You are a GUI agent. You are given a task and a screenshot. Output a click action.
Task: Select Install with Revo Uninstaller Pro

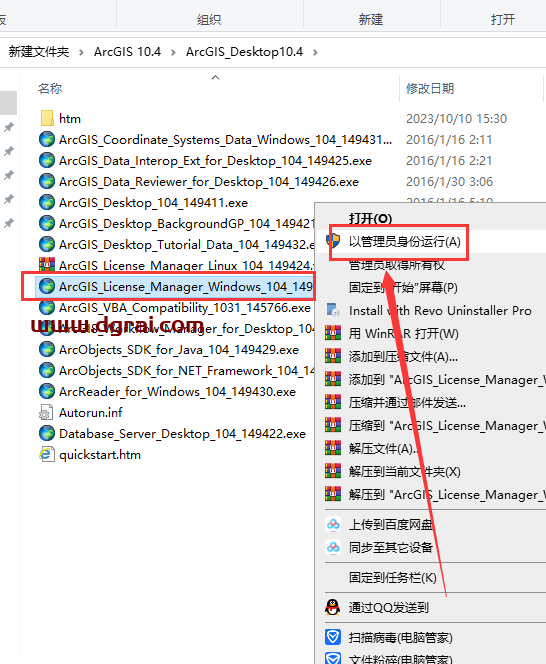point(440,310)
